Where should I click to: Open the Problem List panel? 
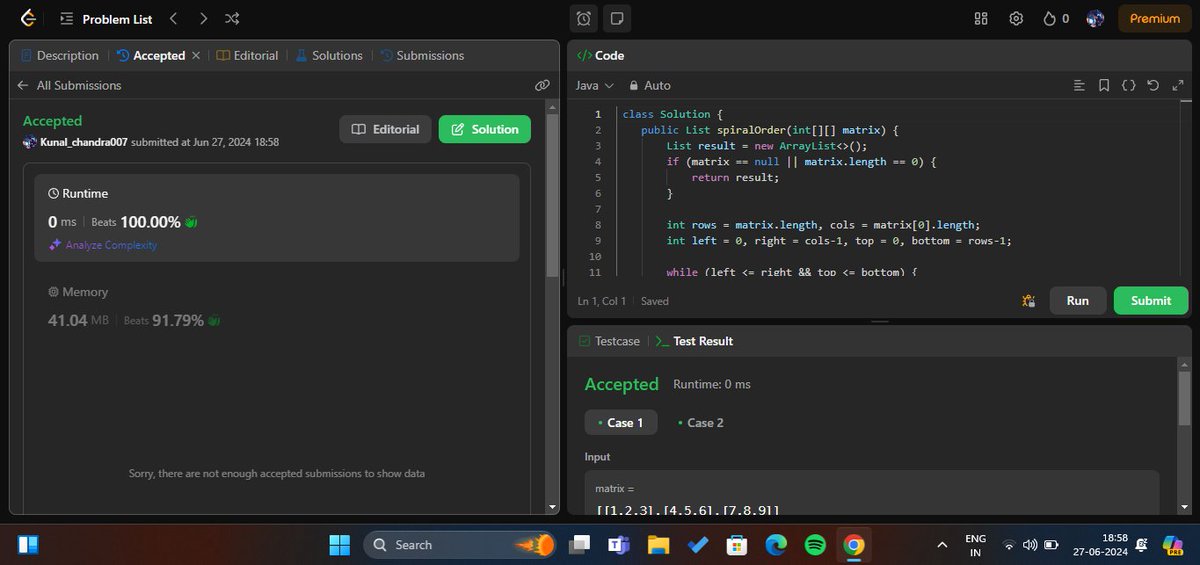[104, 19]
